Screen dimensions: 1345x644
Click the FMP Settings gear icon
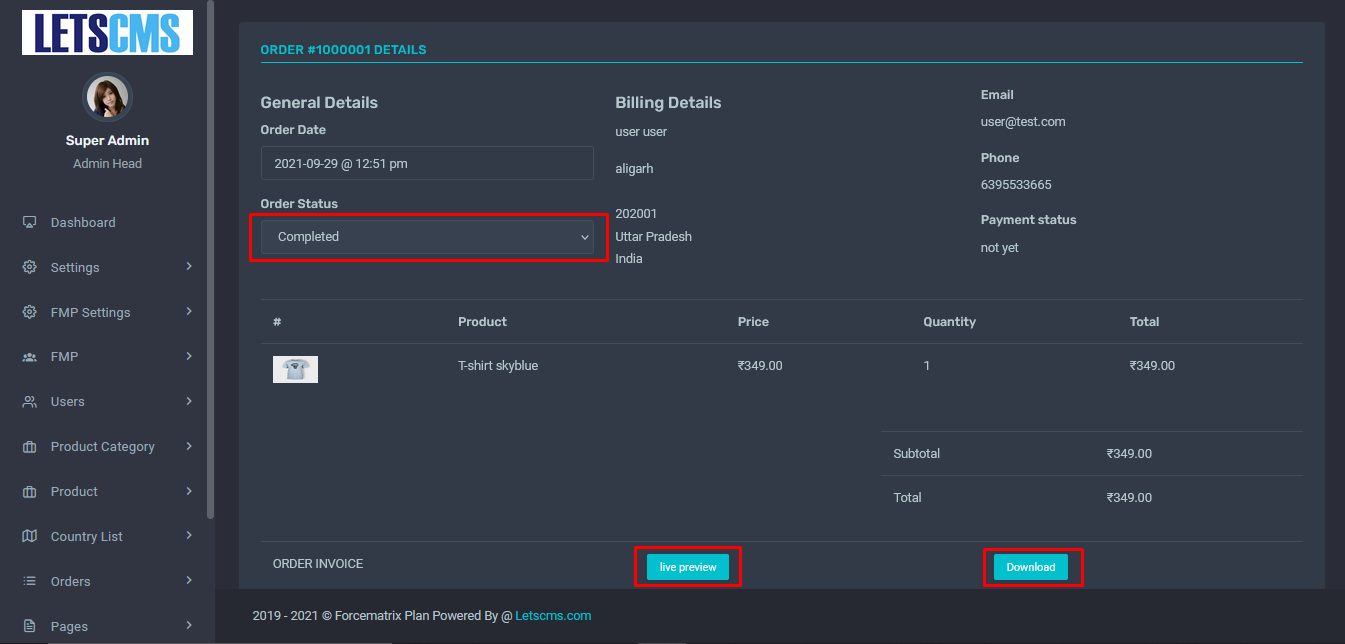pos(30,312)
